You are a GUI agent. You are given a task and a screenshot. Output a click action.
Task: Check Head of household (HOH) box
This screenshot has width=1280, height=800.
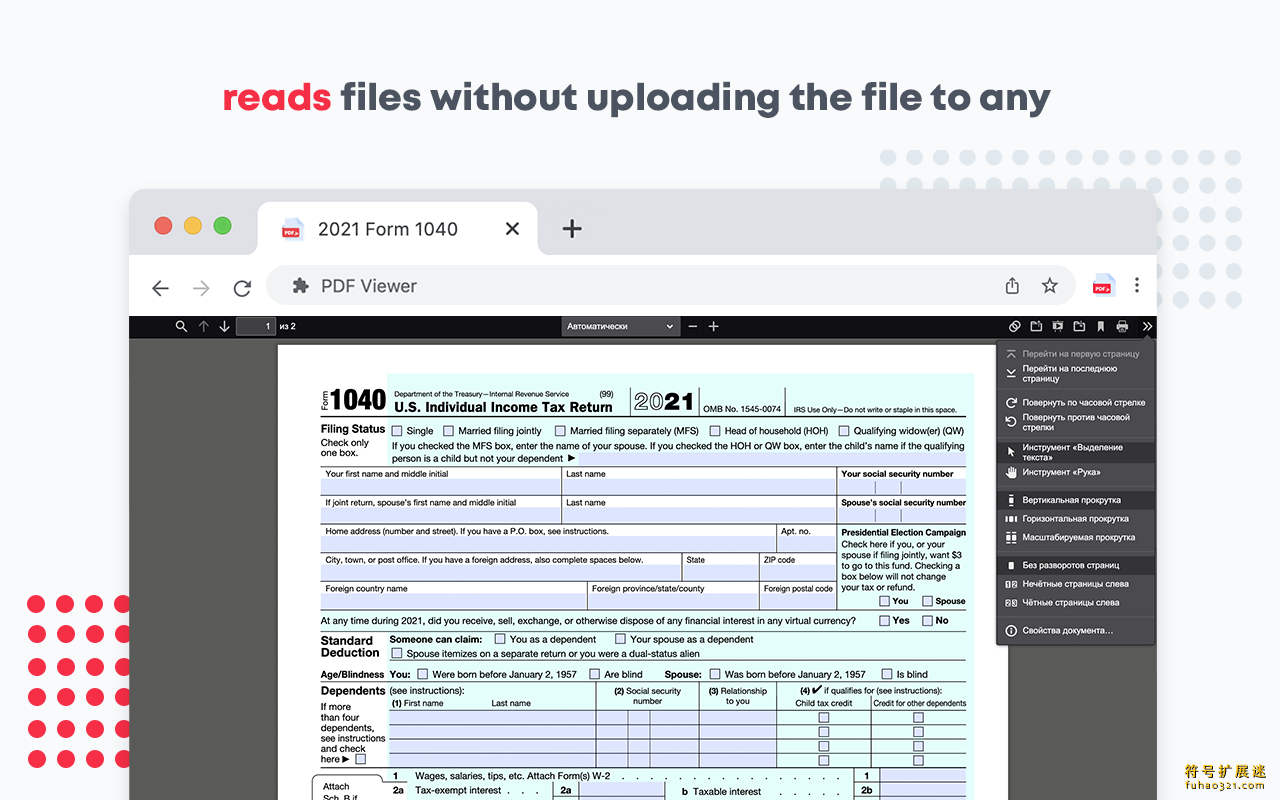tap(714, 431)
